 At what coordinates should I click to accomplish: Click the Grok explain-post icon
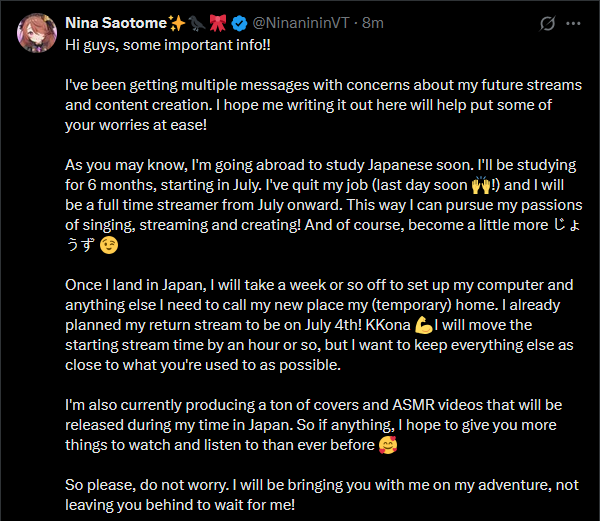tap(547, 23)
